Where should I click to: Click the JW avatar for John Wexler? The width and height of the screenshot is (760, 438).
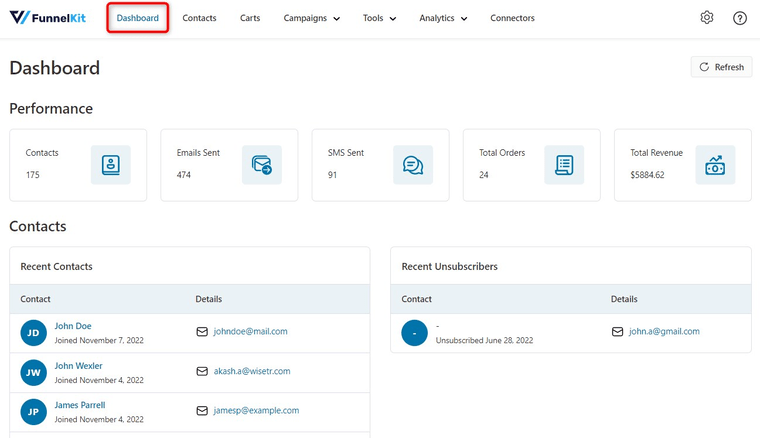point(33,373)
